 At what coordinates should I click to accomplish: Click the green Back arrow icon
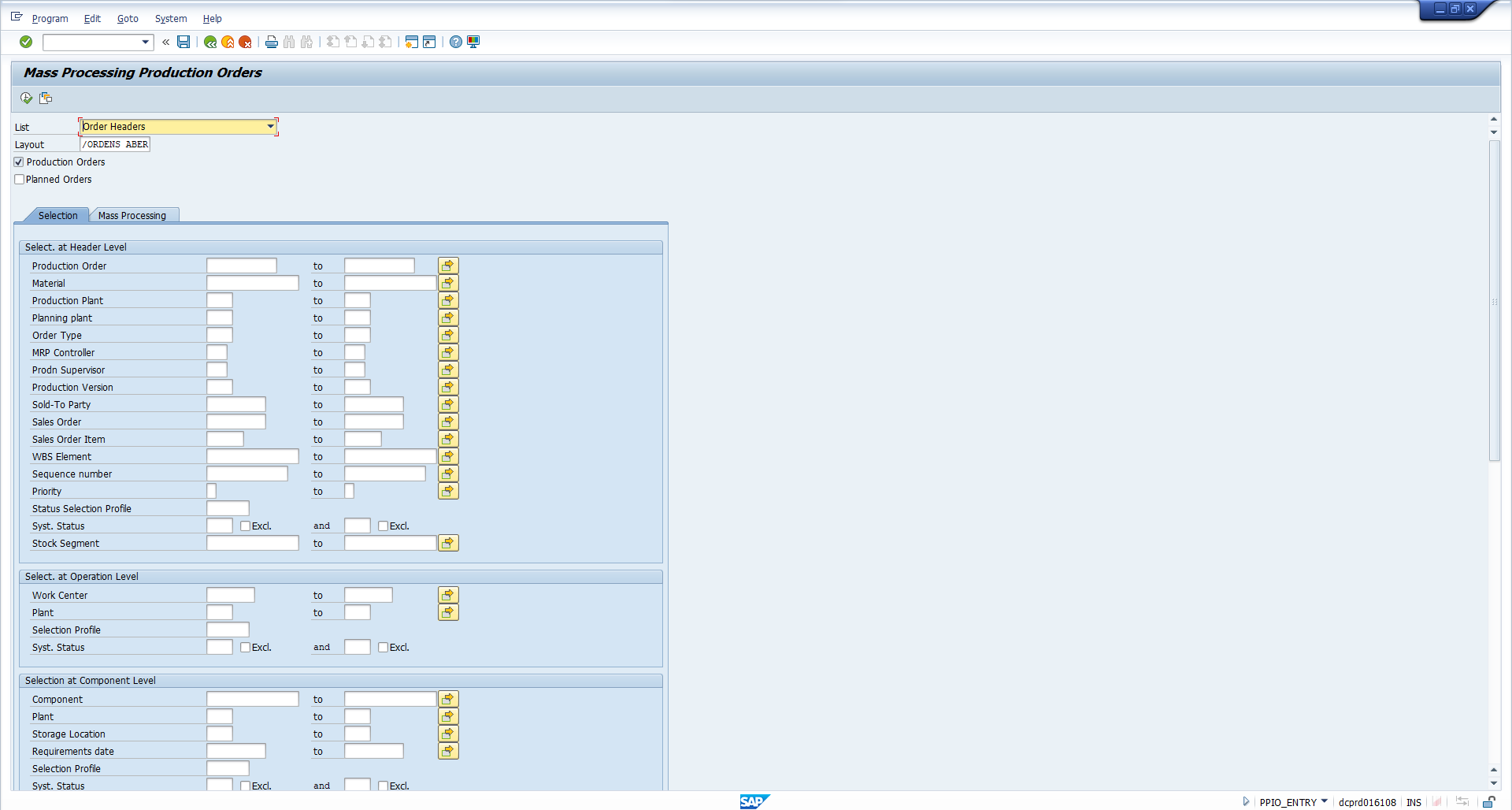(210, 42)
